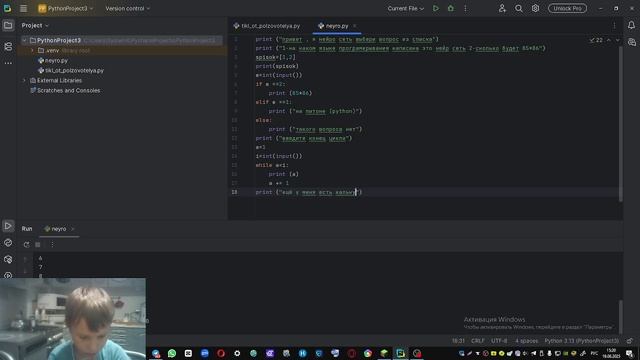Rerun neyro with the rerun icon
Screen dimensions: 640x360
27,244
